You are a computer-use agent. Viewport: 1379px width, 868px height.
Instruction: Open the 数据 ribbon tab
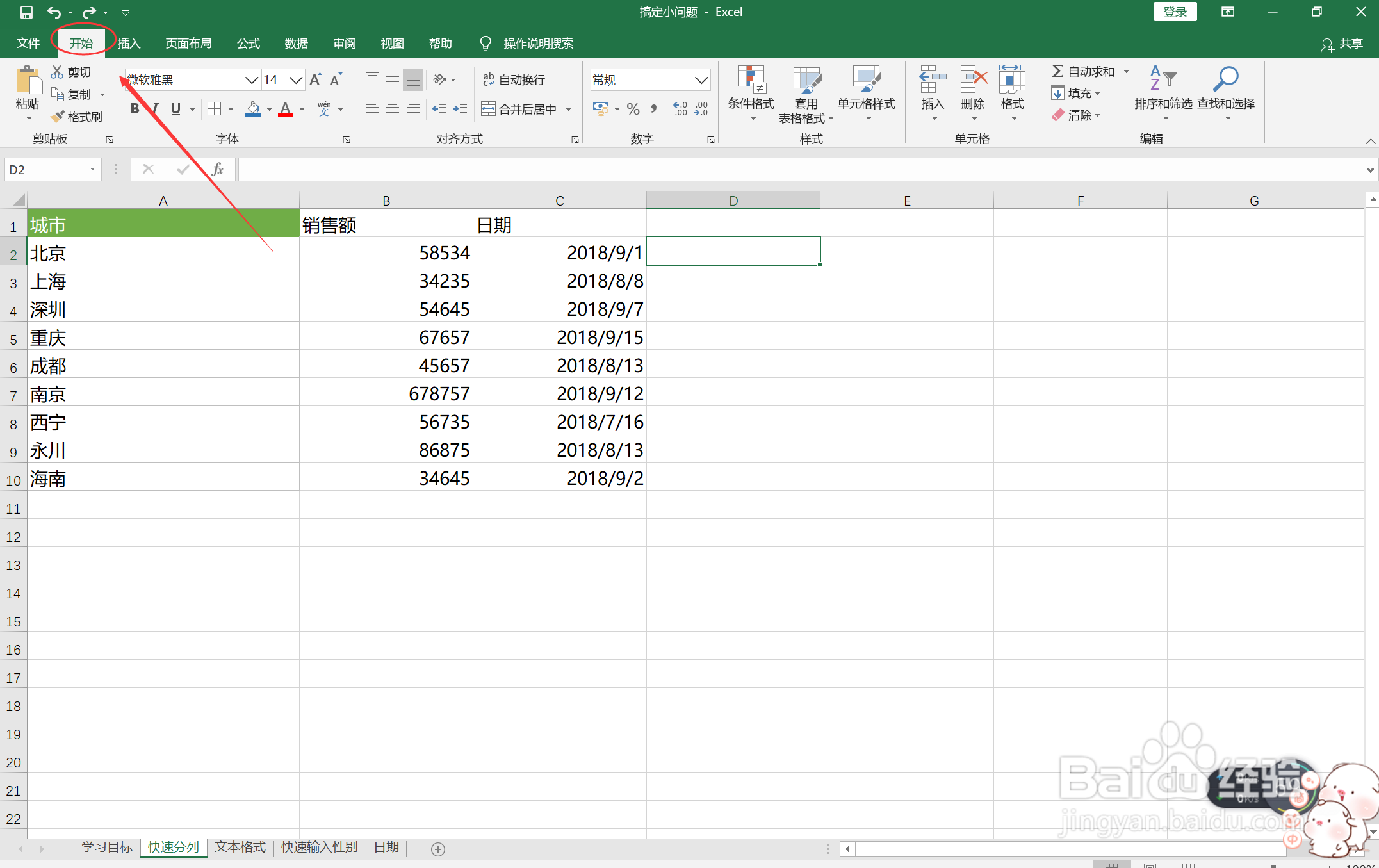click(x=296, y=43)
